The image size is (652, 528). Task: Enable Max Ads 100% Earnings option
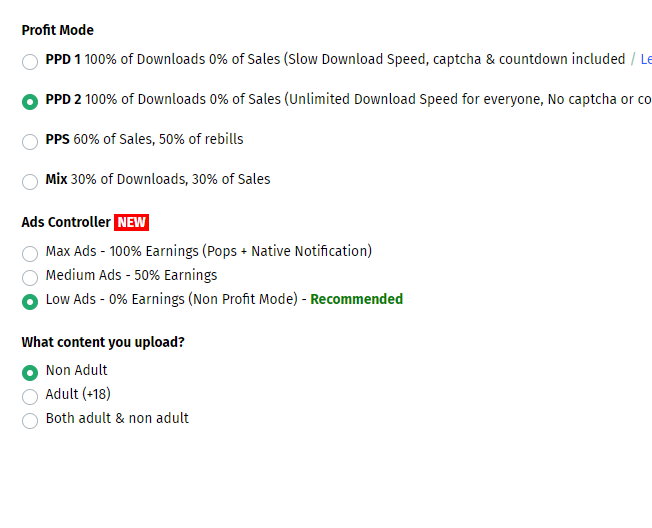click(30, 254)
